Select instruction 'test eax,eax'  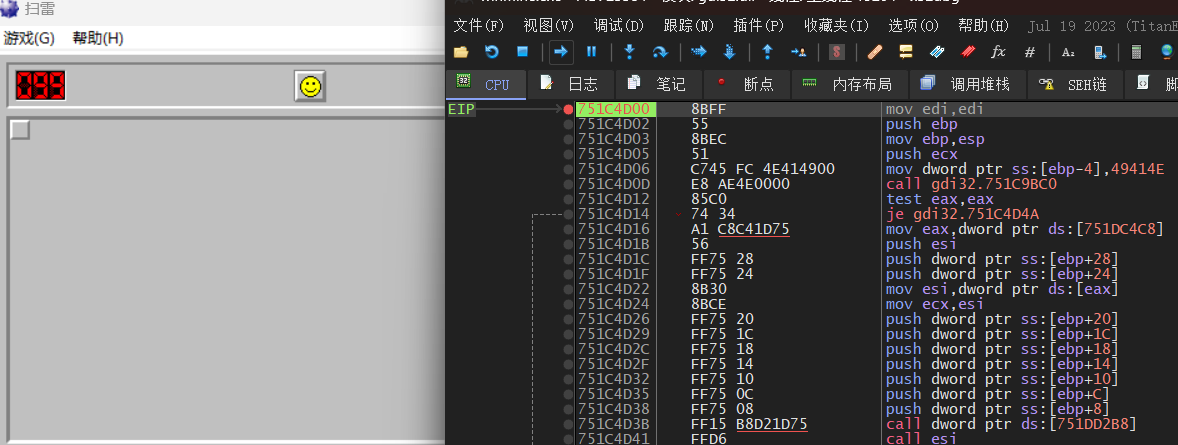[939, 199]
